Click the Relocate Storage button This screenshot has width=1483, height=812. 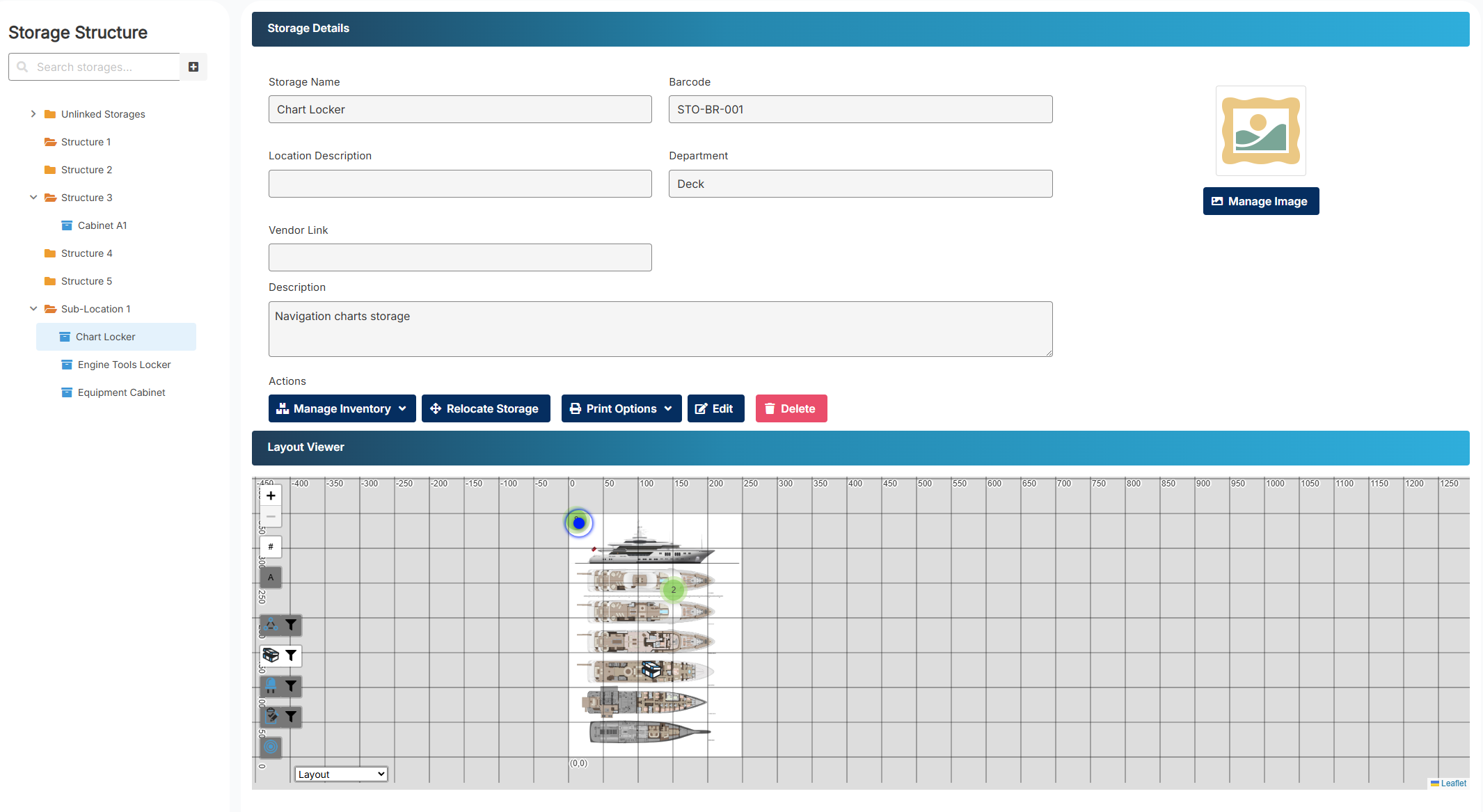point(485,408)
